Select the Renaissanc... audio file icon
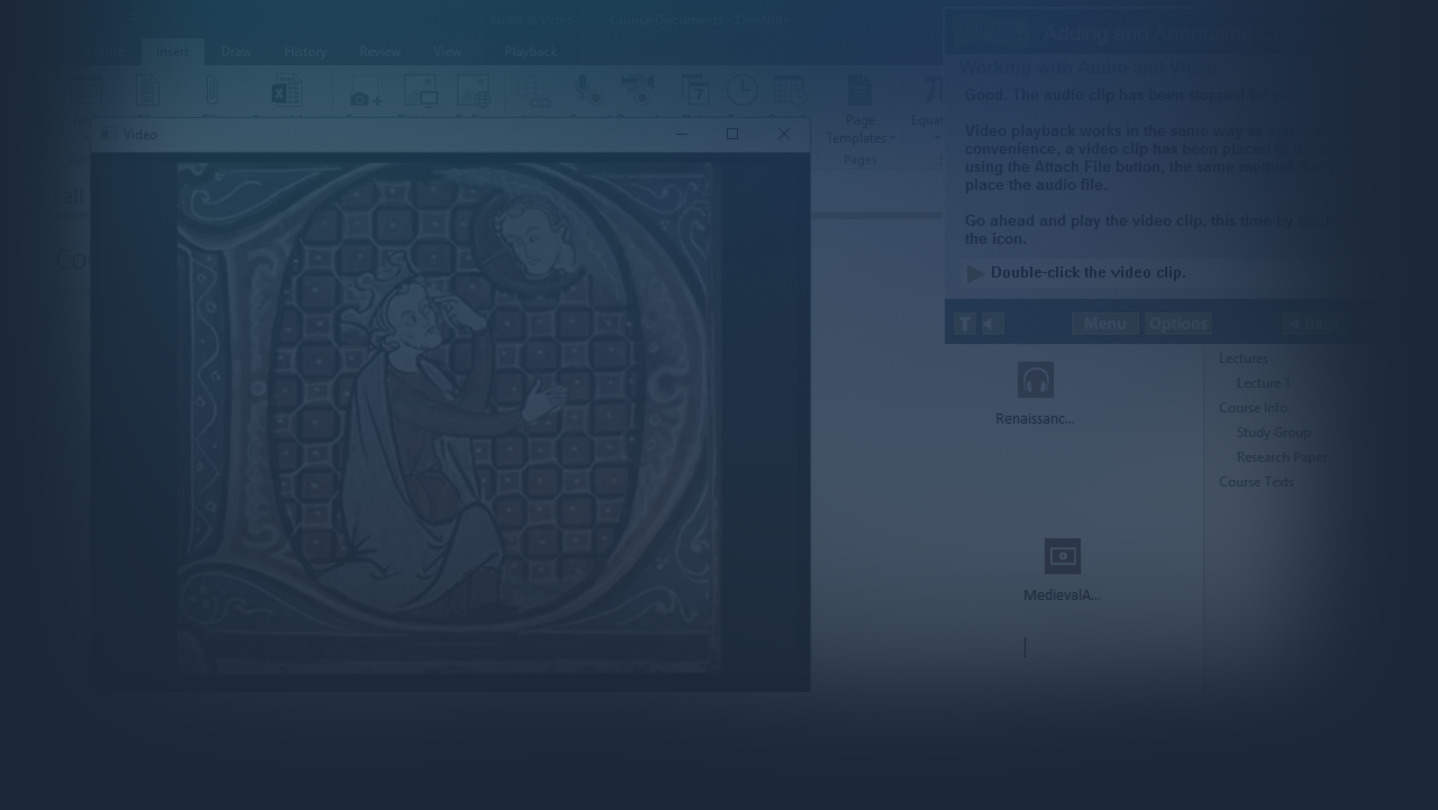Screen dimensions: 1438x810 point(1035,380)
